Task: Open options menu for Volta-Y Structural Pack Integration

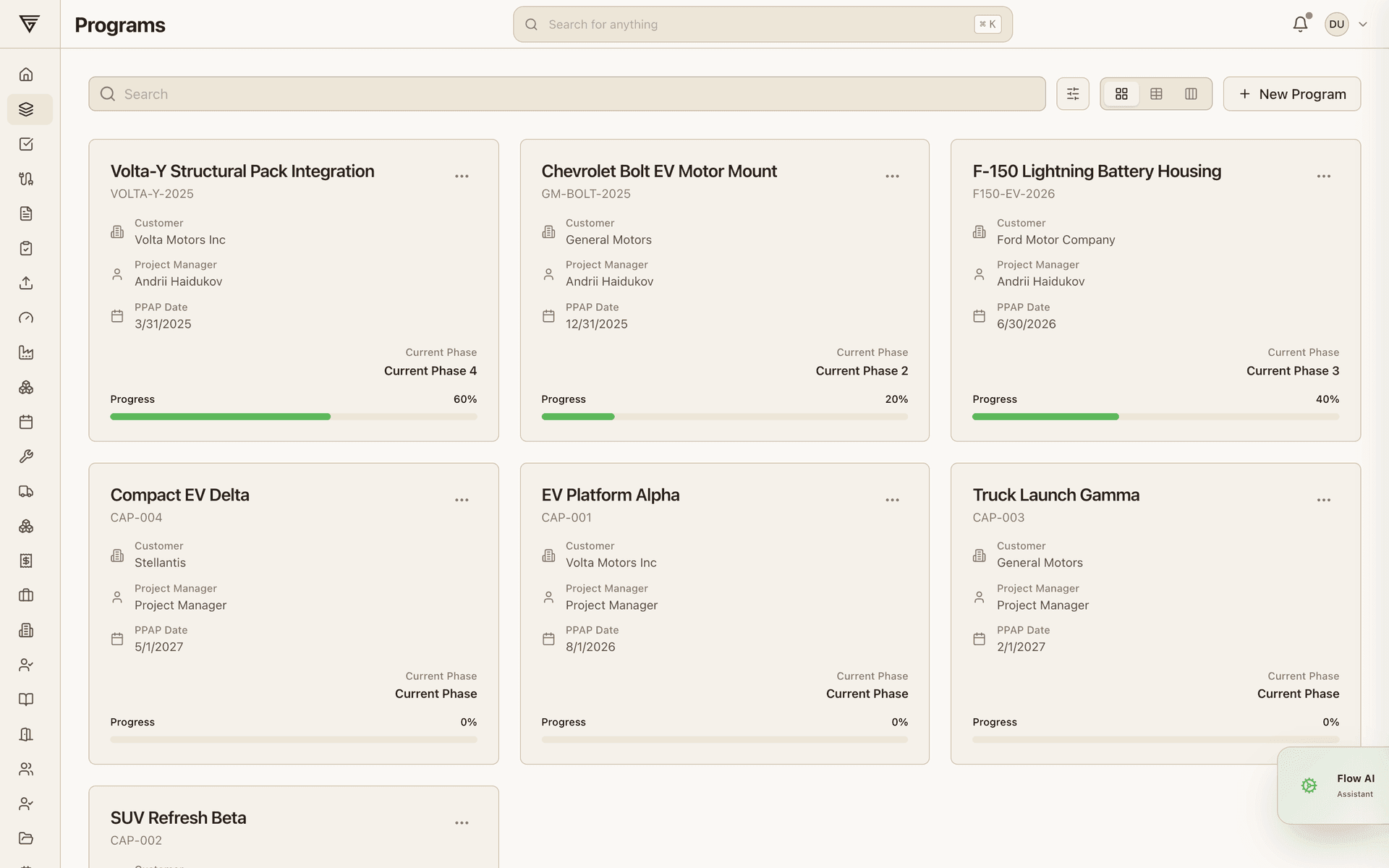Action: coord(462,176)
